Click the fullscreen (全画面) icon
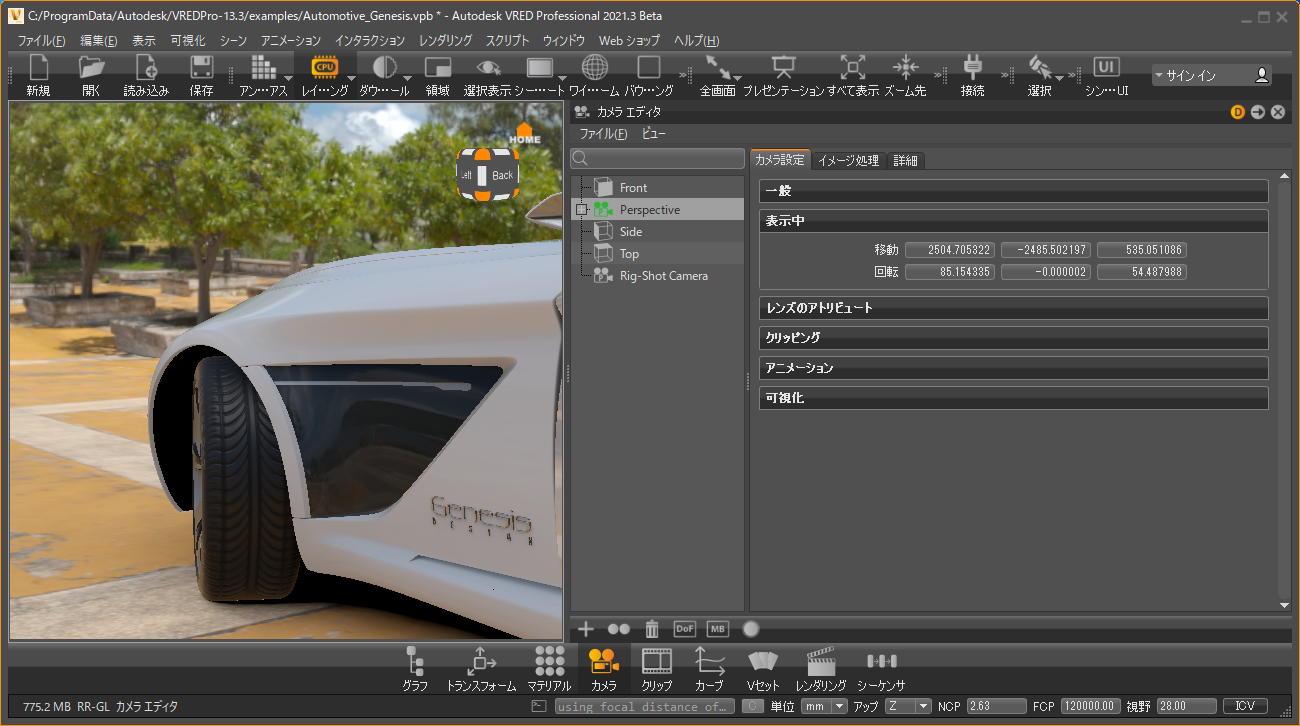Viewport: 1300px width, 726px height. 717,68
